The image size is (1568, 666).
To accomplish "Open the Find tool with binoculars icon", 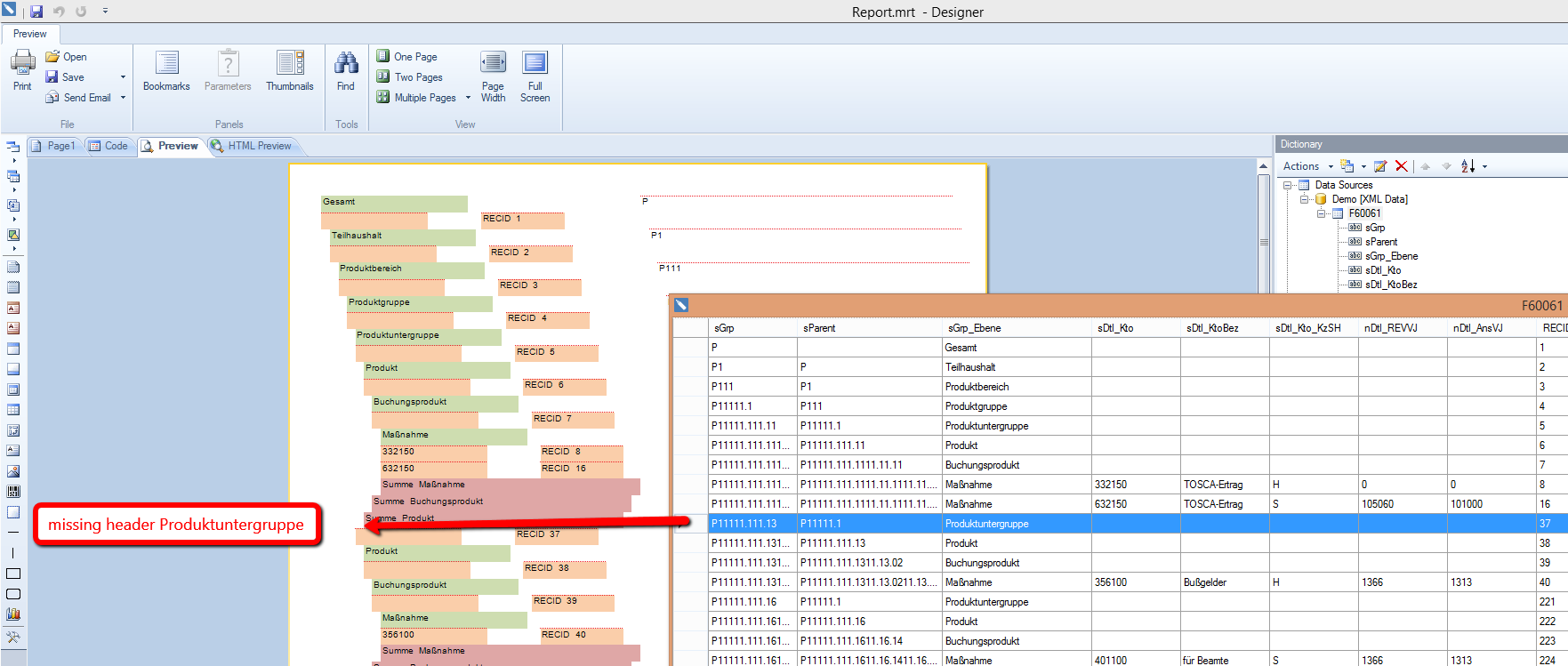I will tap(346, 70).
